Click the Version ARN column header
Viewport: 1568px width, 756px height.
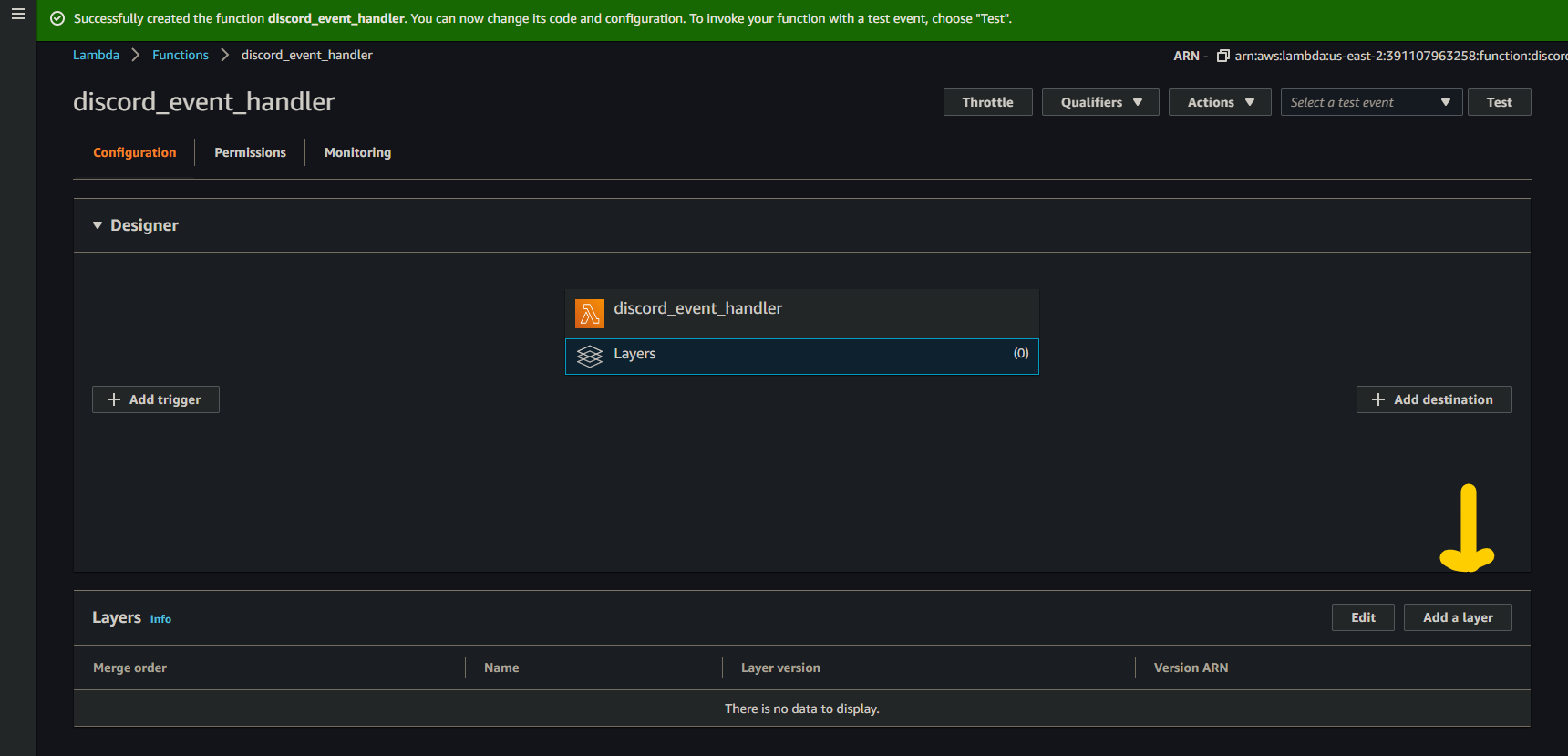point(1191,668)
